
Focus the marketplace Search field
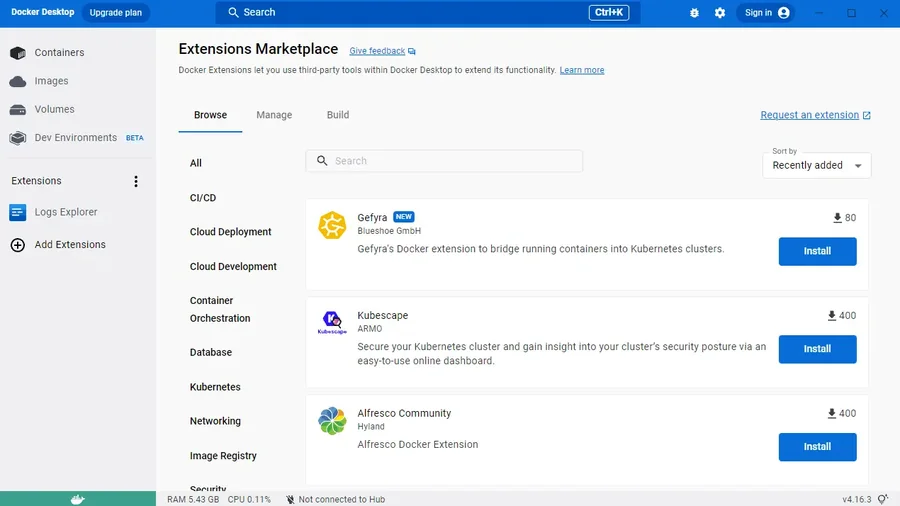pos(444,161)
